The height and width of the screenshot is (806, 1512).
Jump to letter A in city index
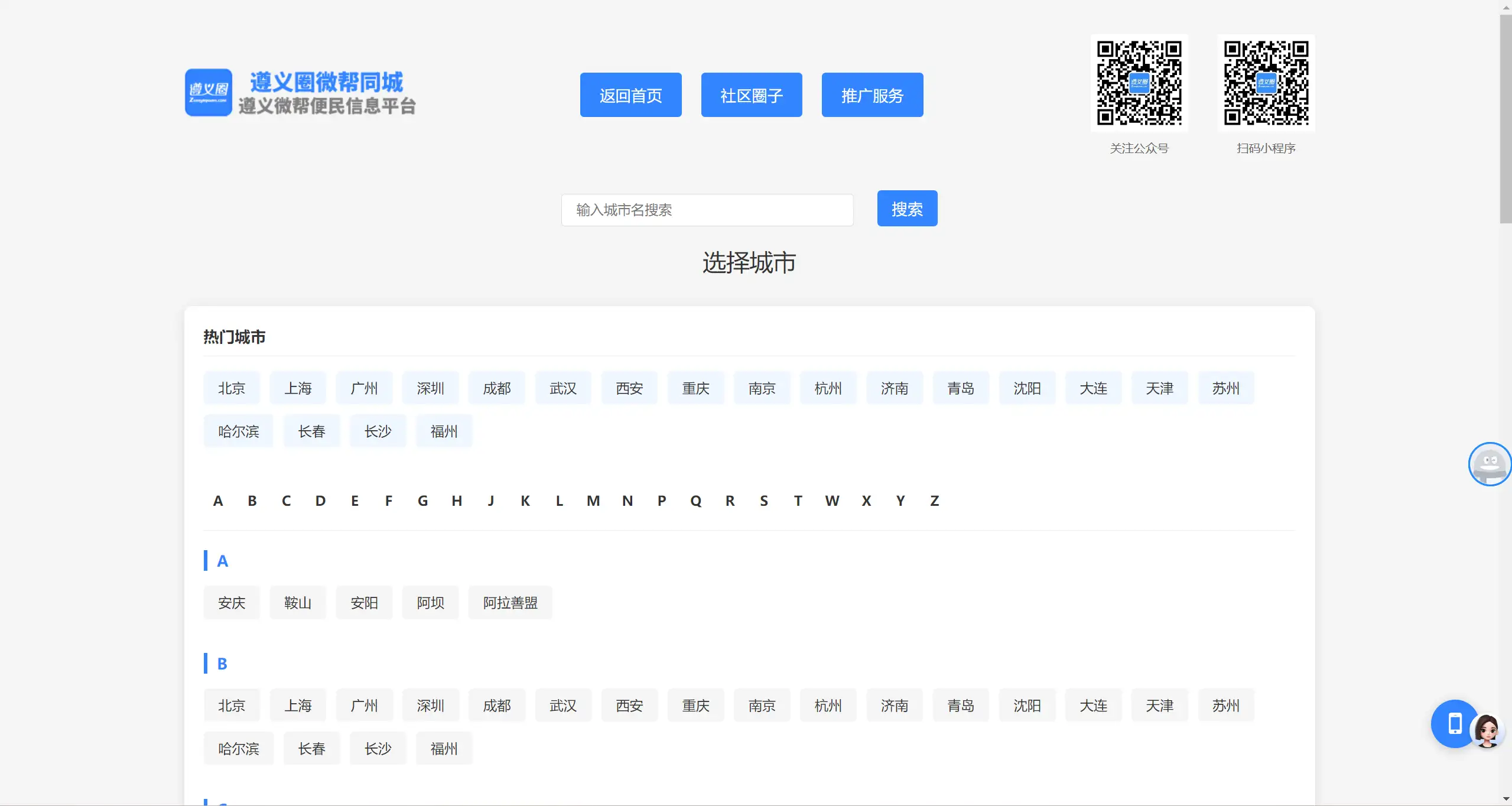(218, 500)
